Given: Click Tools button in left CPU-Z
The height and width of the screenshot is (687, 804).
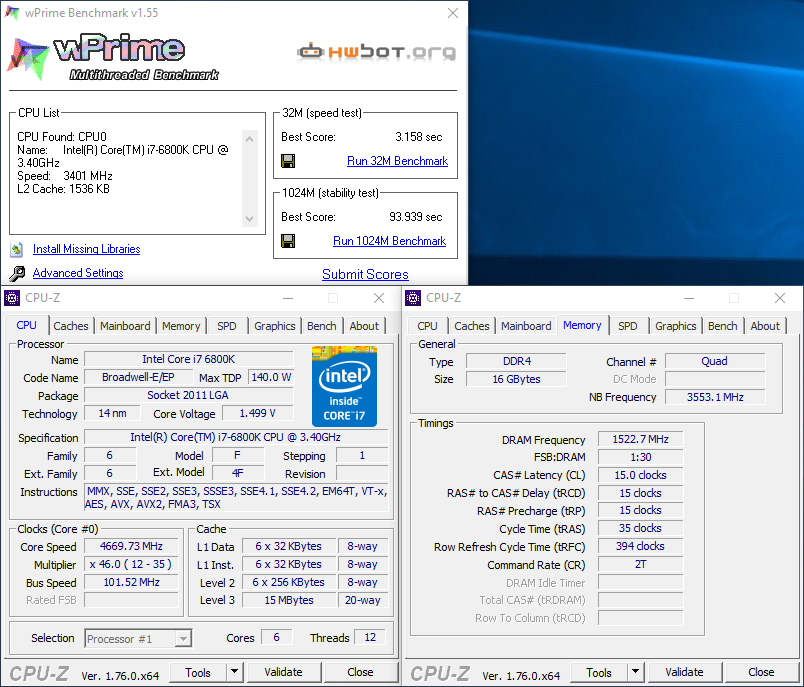Looking at the screenshot, I should click(x=198, y=672).
